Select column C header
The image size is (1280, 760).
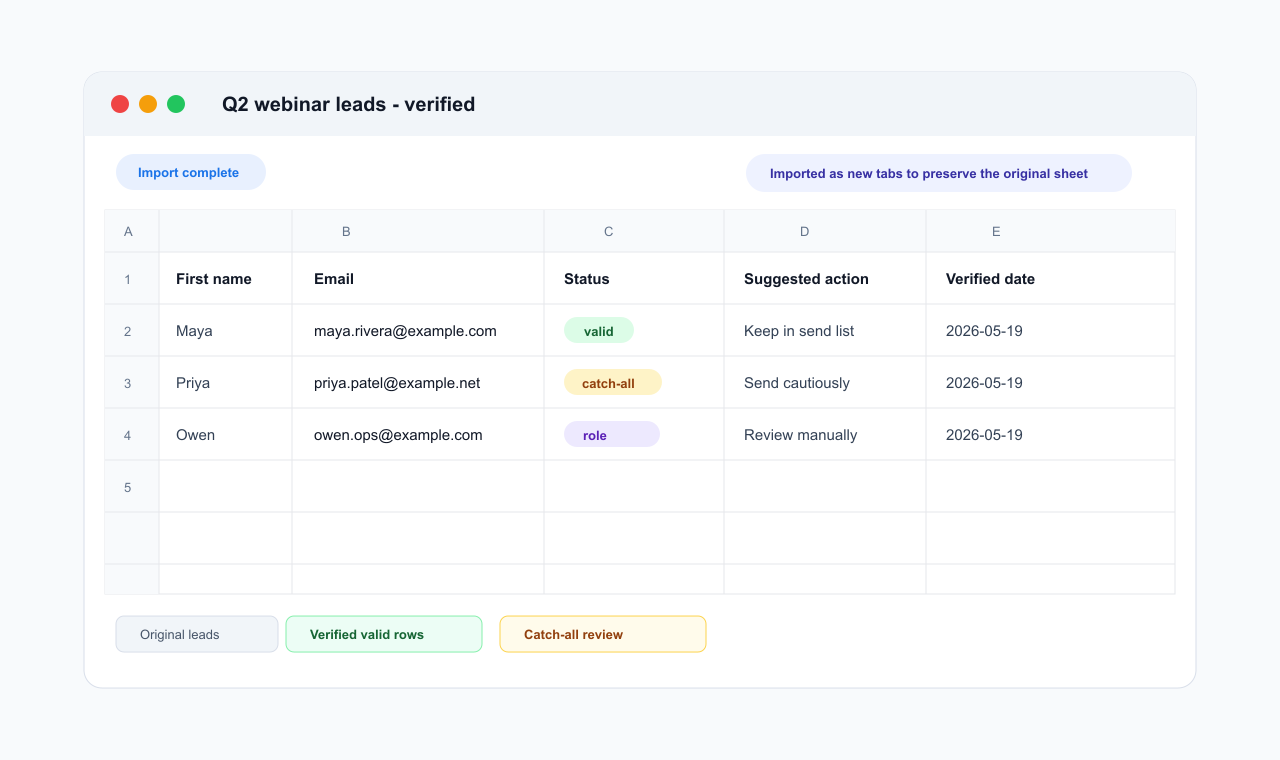tap(634, 231)
